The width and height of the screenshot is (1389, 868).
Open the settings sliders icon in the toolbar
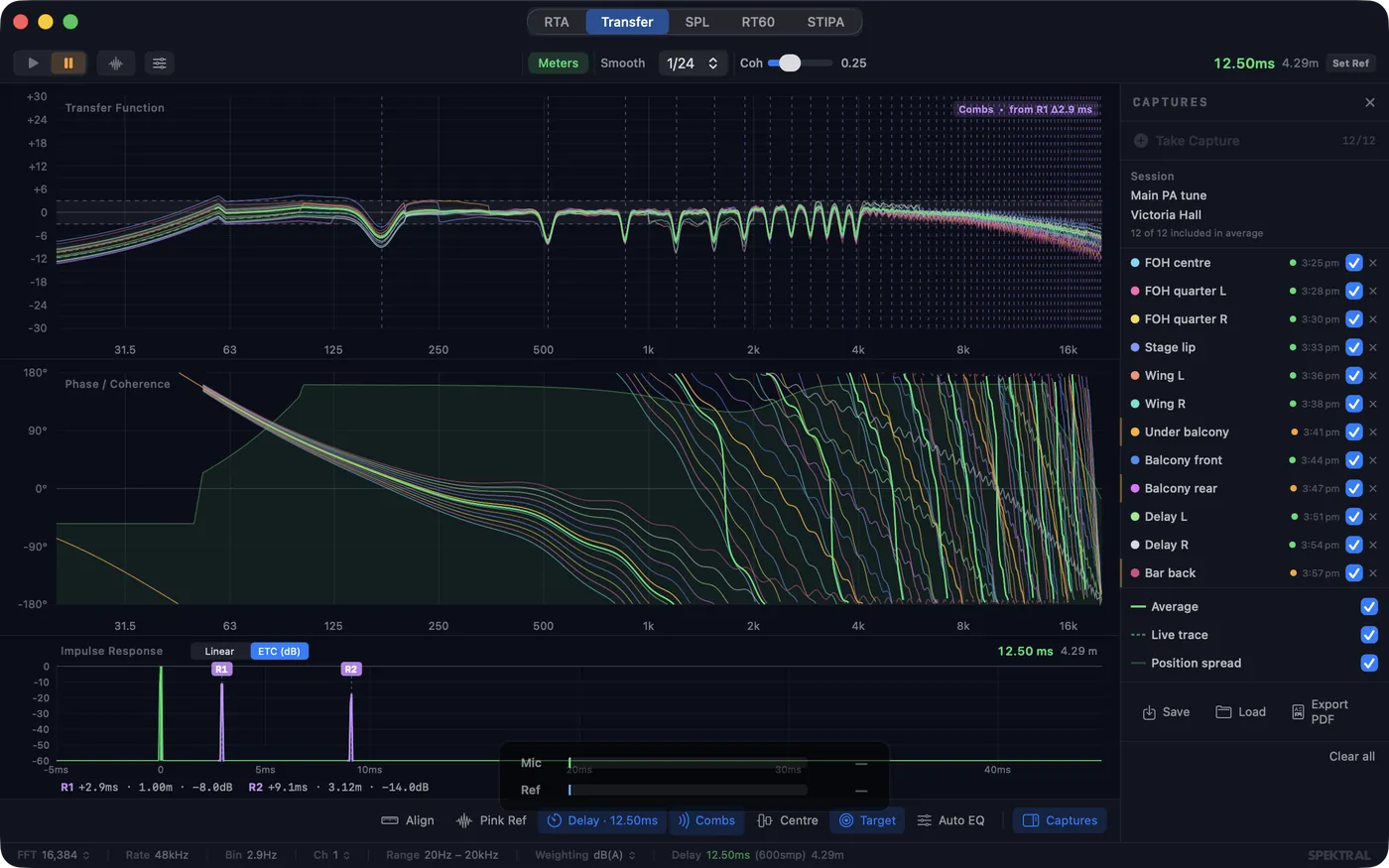pyautogui.click(x=159, y=62)
